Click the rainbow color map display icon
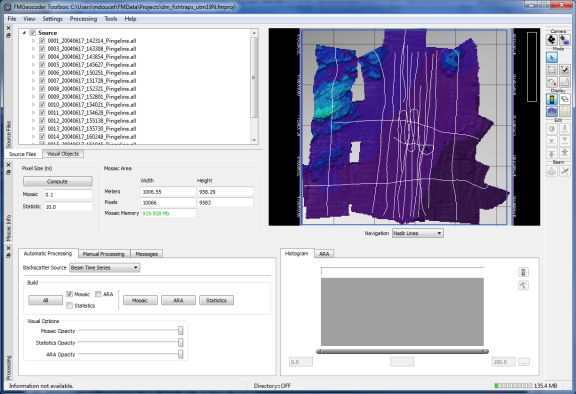The image size is (576, 394). pos(552,99)
